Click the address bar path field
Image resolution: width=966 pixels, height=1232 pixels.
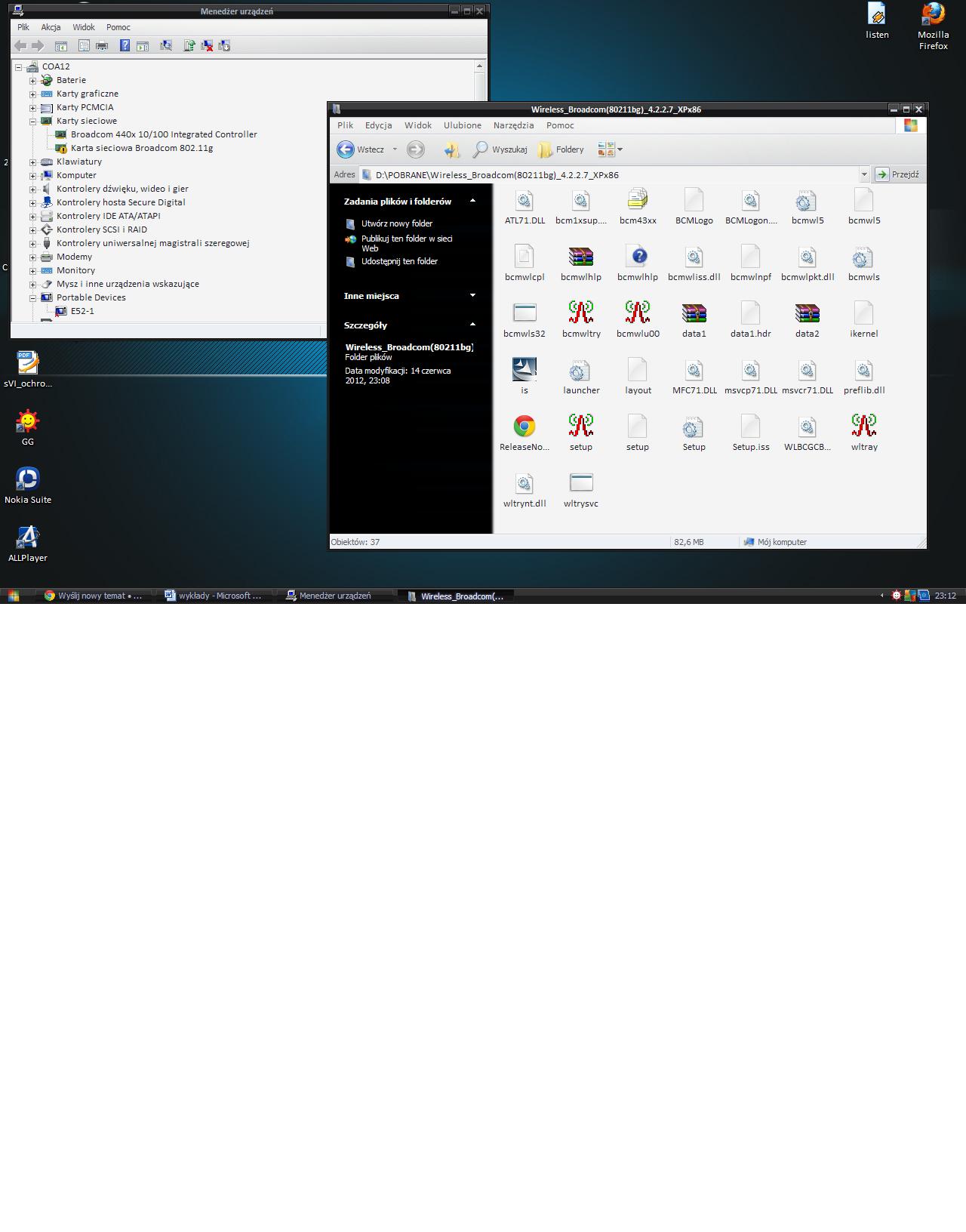pyautogui.click(x=604, y=175)
